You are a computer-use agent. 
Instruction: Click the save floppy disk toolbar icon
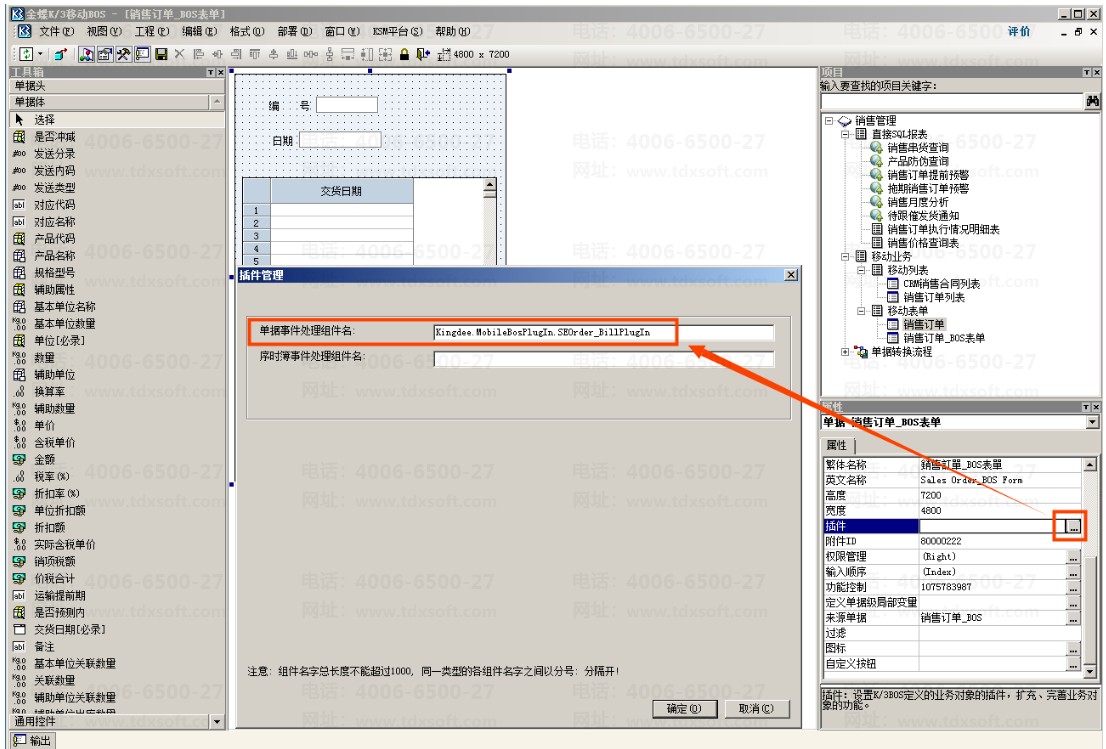162,54
